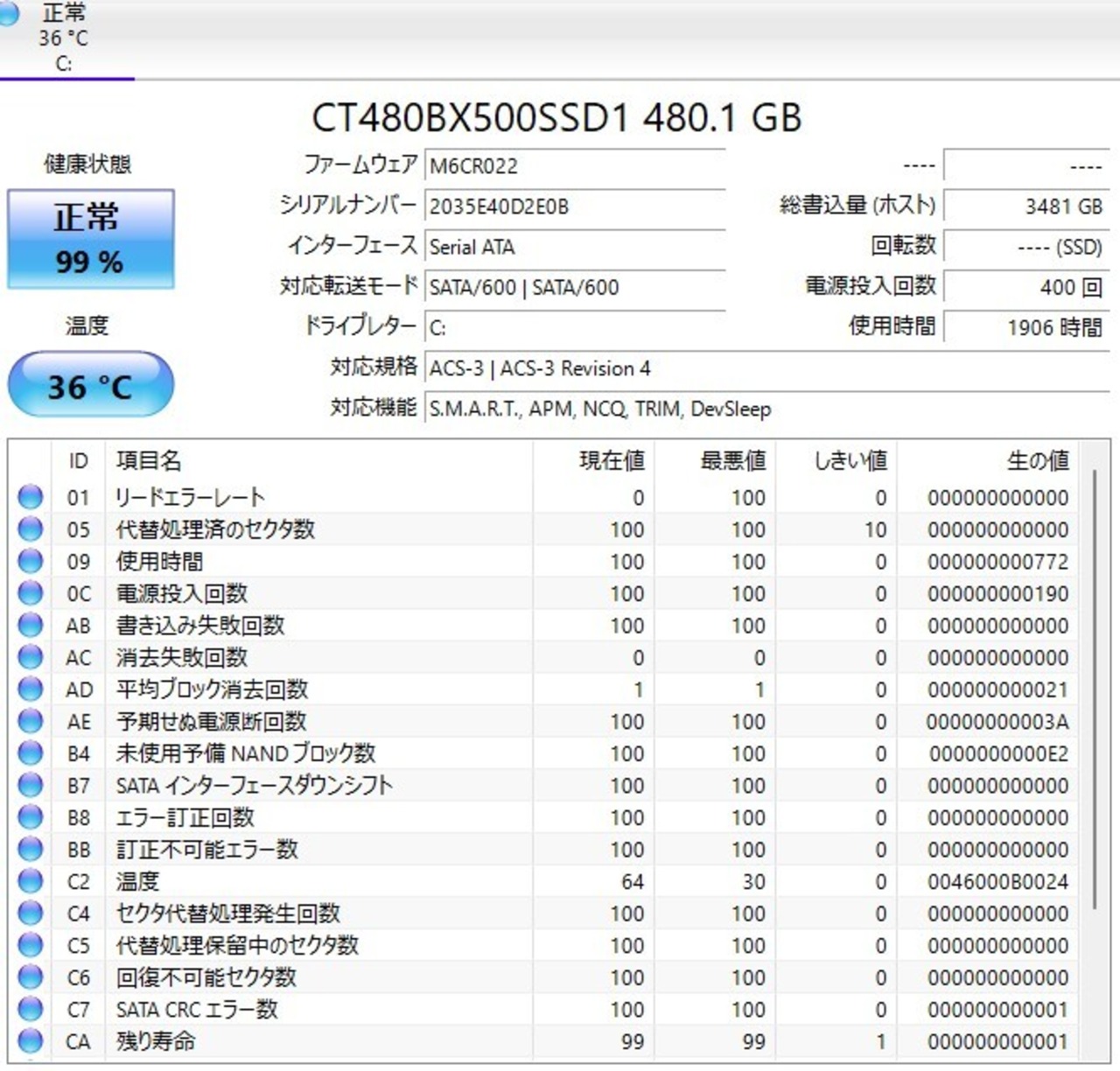Click status icon for 平均ブロック消去回数 row
The image size is (1120, 1071).
[31, 689]
